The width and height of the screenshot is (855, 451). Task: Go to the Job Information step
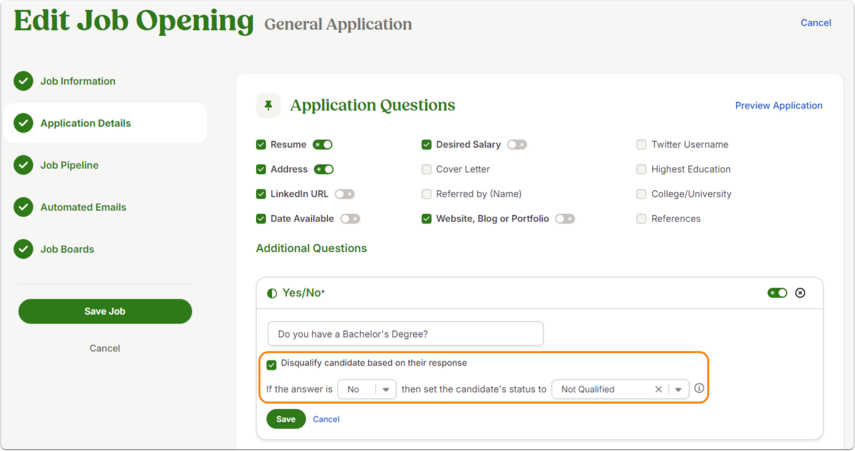tap(77, 81)
